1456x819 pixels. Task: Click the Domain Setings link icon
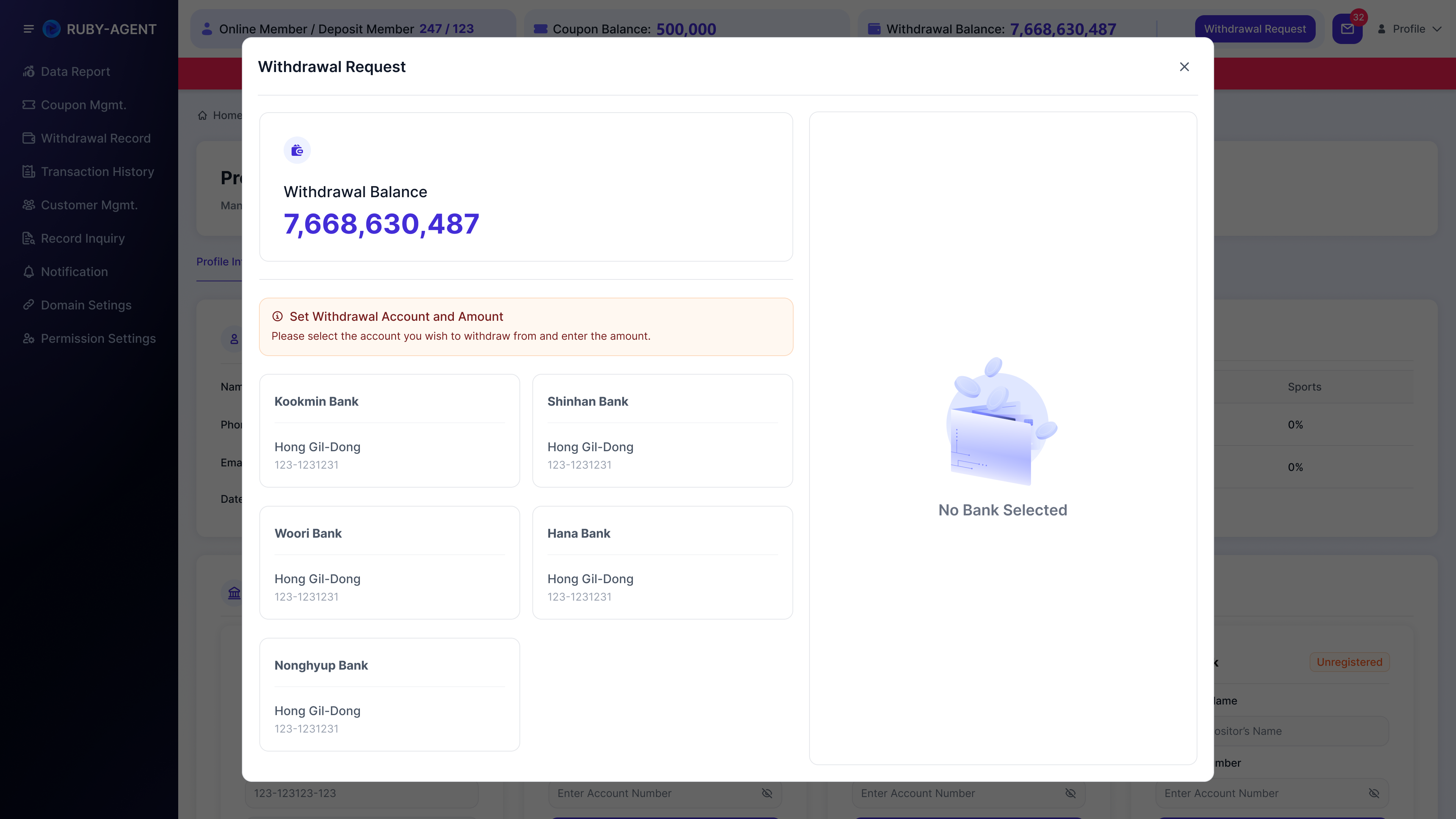tap(29, 304)
